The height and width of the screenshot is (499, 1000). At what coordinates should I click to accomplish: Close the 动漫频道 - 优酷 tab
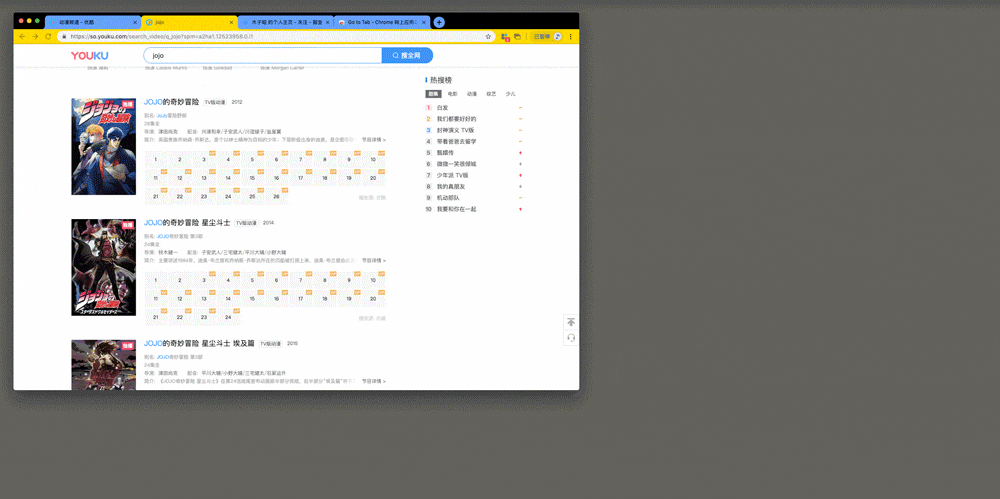tap(135, 22)
